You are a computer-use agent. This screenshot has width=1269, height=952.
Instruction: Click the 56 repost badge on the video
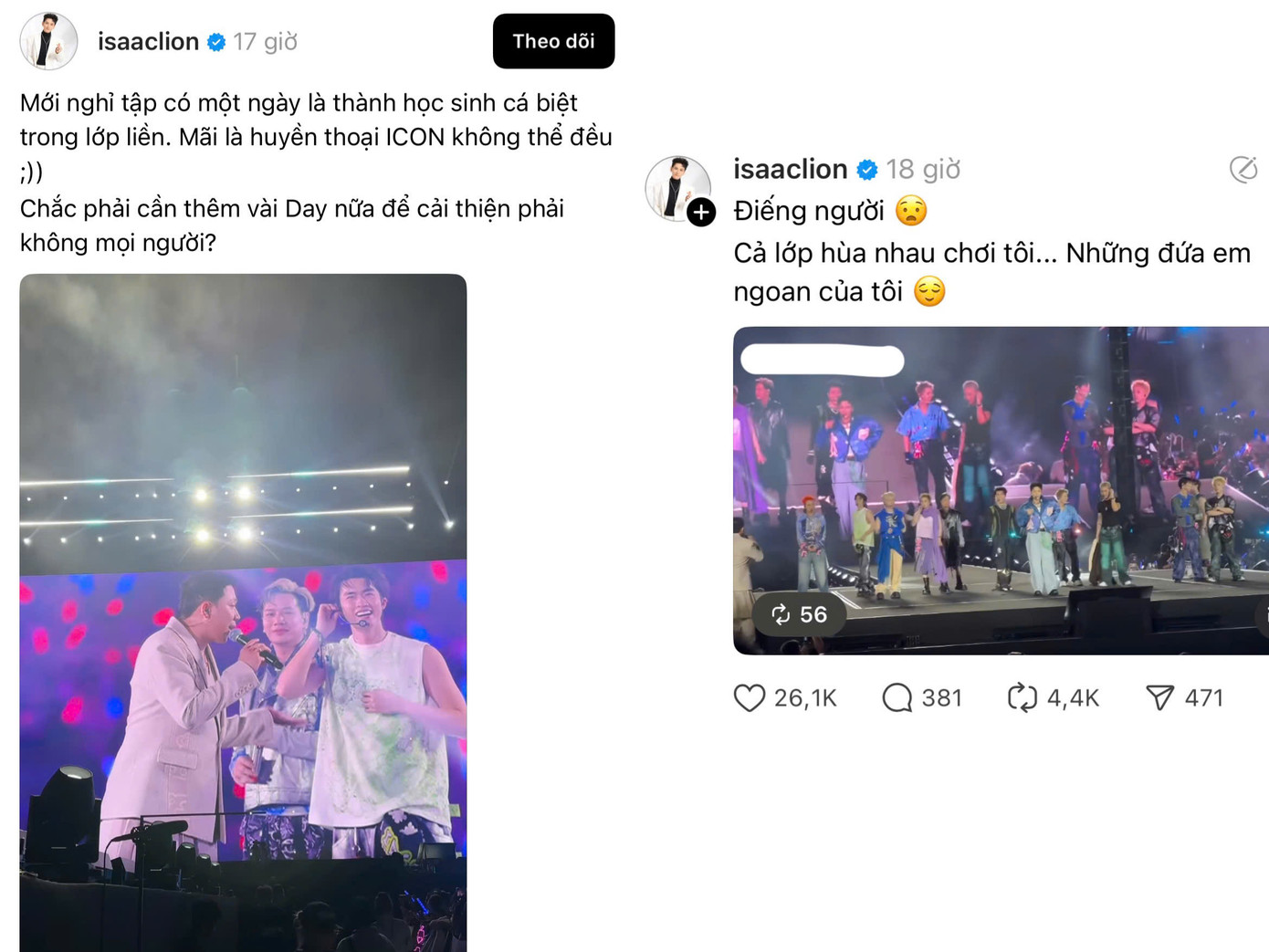(x=800, y=614)
